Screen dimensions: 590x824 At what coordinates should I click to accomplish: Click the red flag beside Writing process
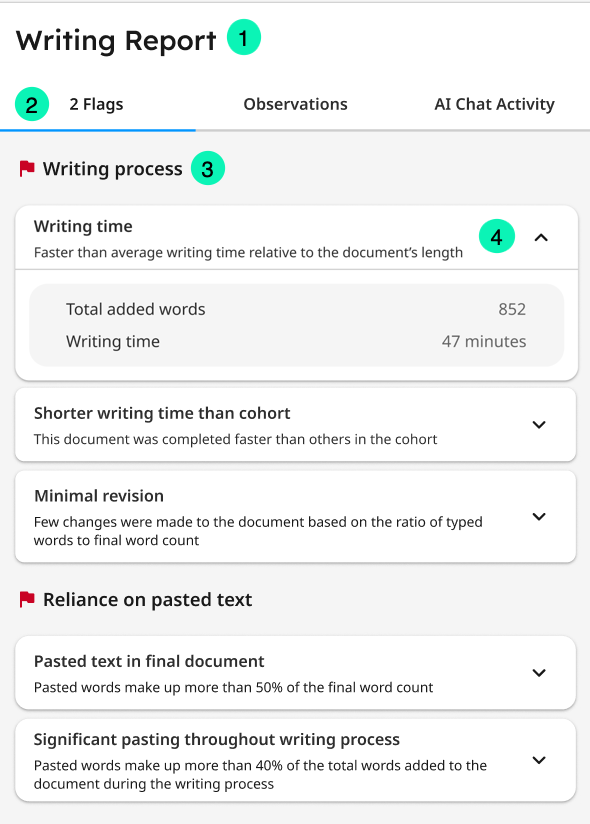27,169
